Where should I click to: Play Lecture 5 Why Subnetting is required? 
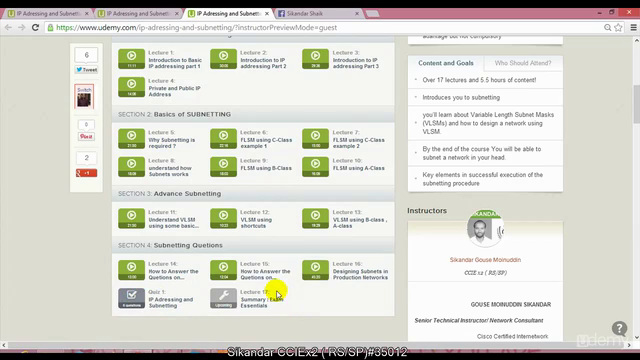pyautogui.click(x=131, y=139)
